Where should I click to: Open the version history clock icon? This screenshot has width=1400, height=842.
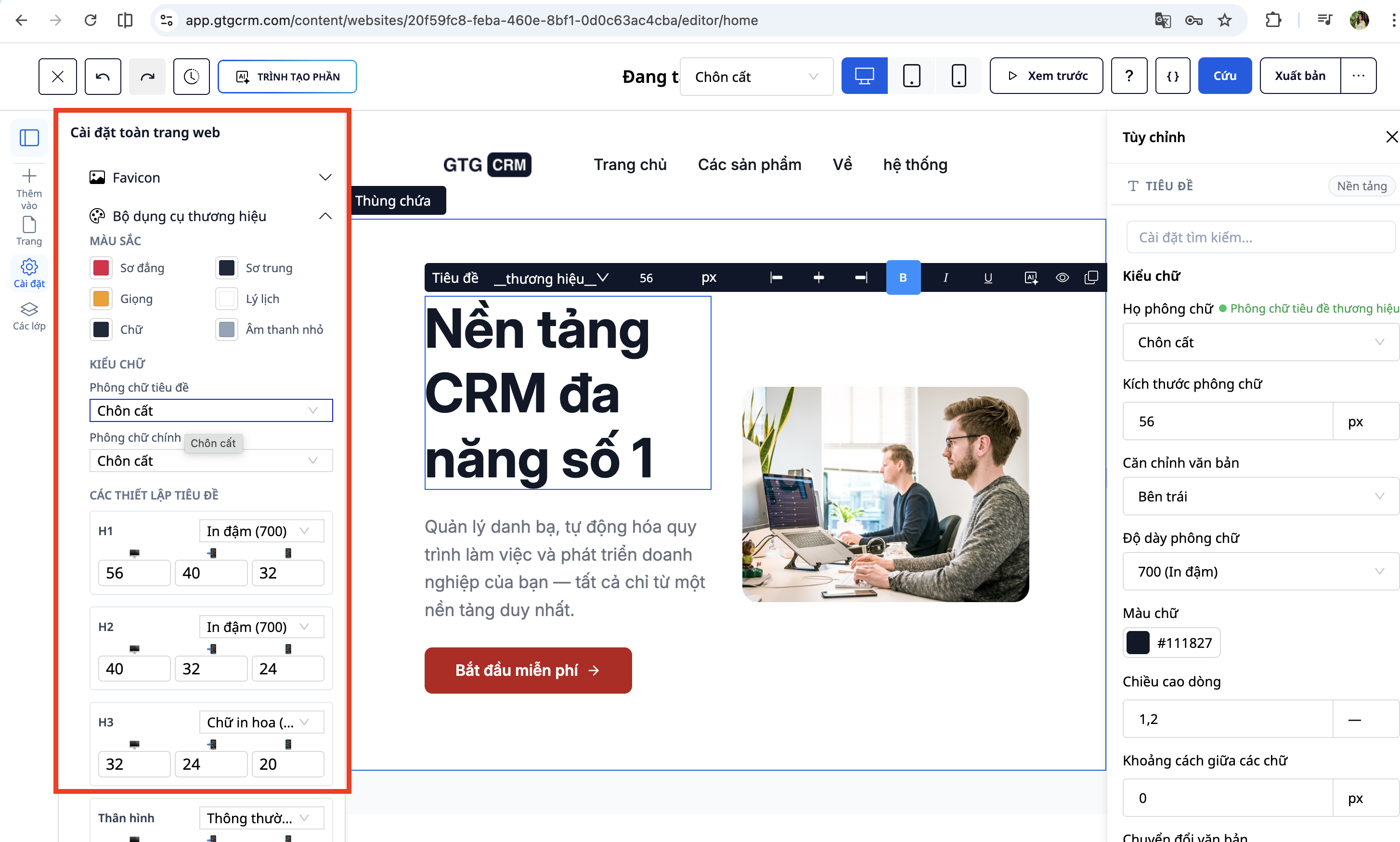click(x=191, y=76)
